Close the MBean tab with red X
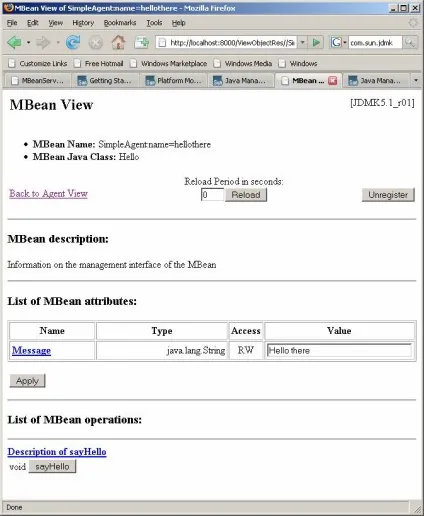 333,80
